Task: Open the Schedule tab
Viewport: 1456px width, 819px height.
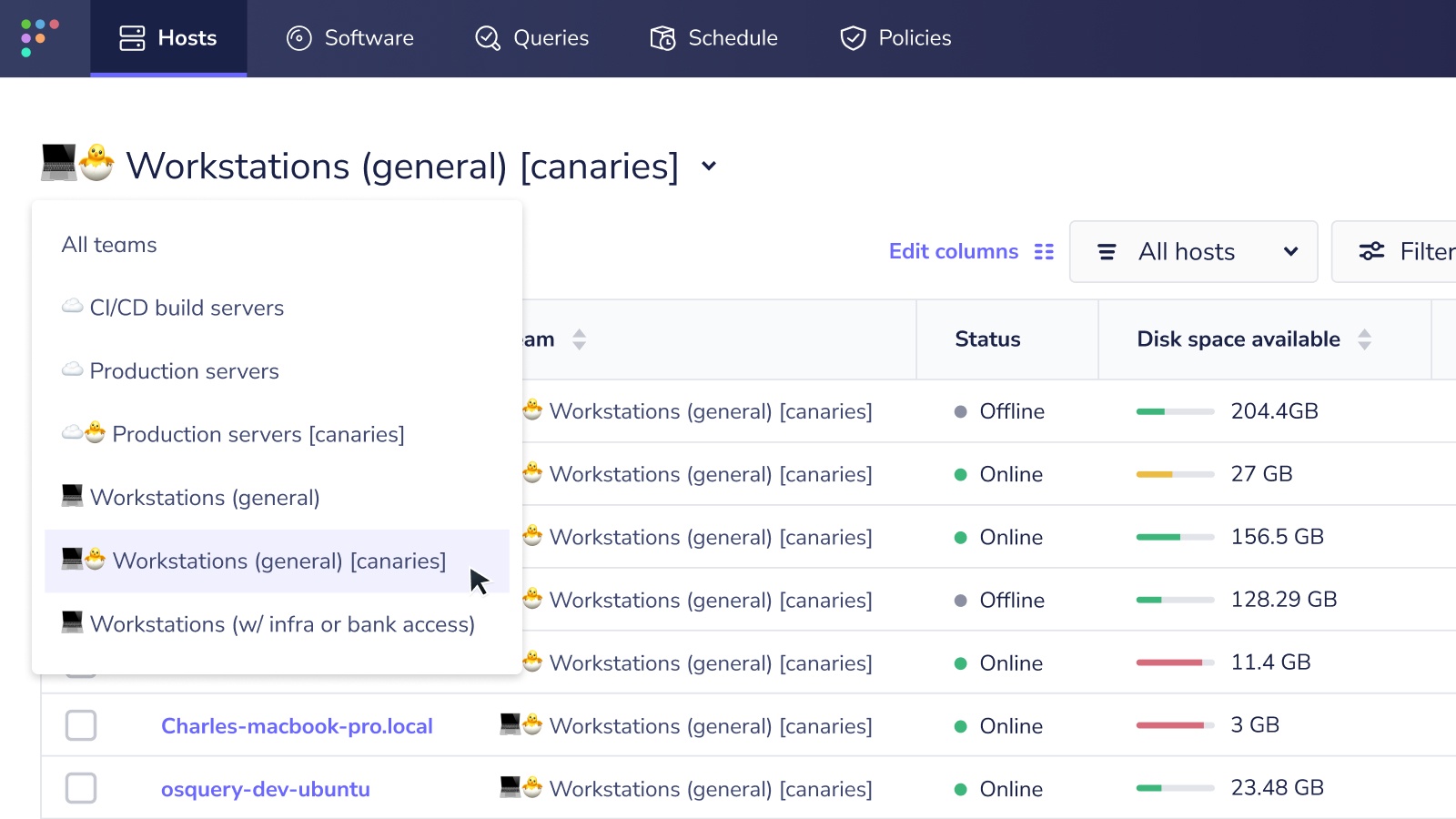Action: click(x=714, y=38)
